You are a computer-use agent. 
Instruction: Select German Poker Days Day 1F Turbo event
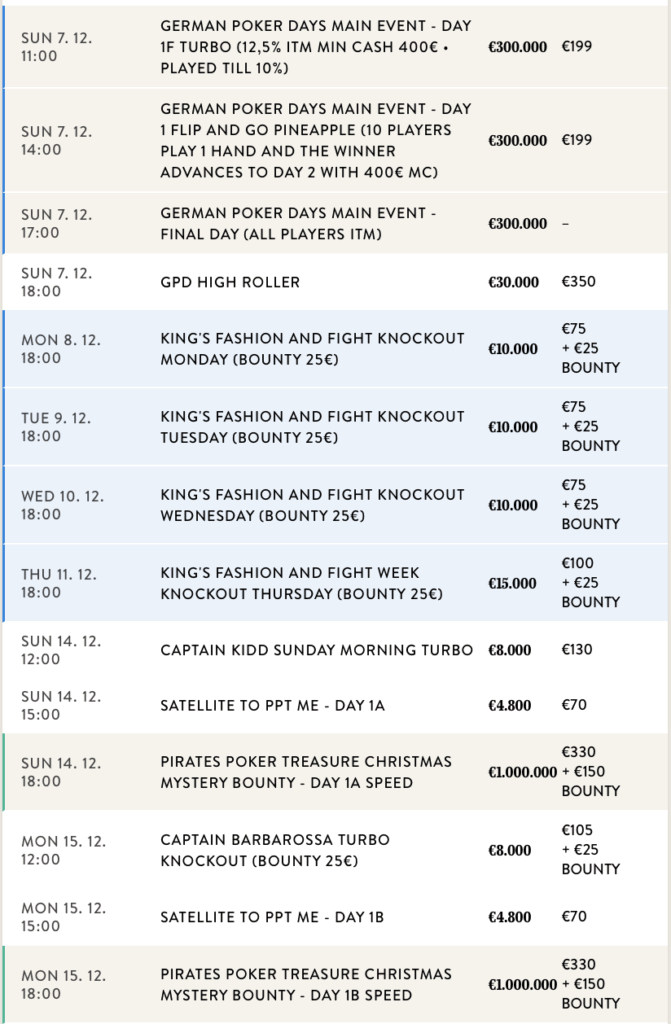[315, 47]
